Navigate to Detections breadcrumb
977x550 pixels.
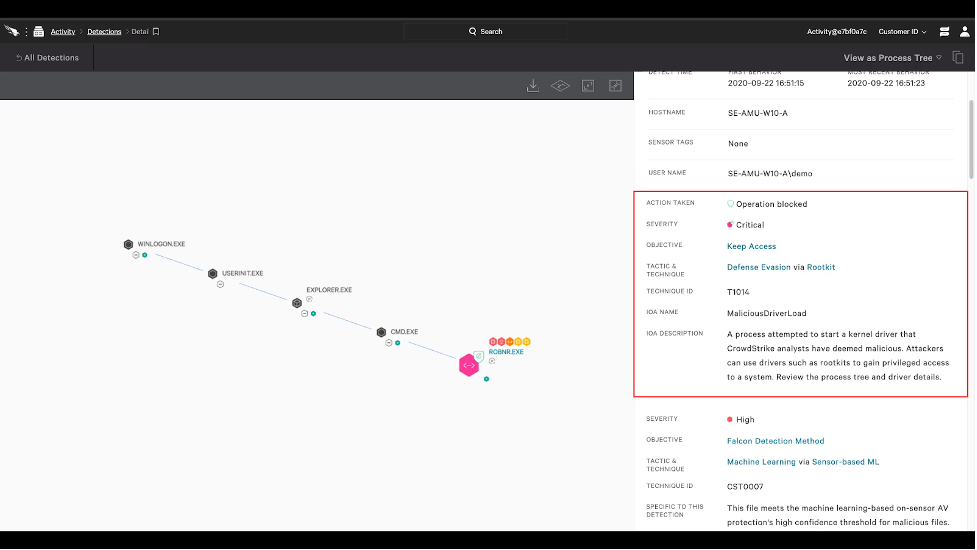click(x=104, y=32)
